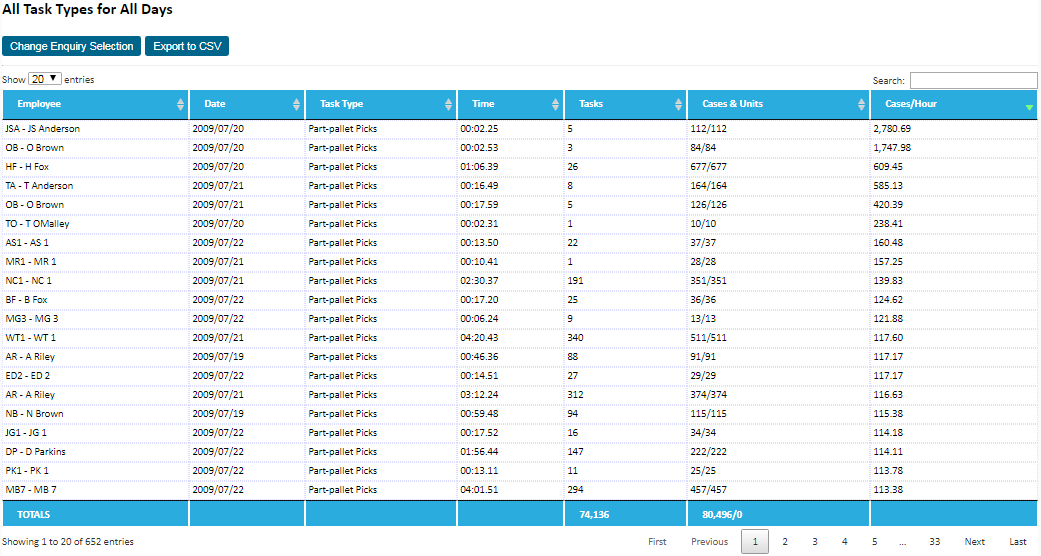Click time value 02:30.37
The height and width of the screenshot is (556, 1041).
click(x=479, y=281)
